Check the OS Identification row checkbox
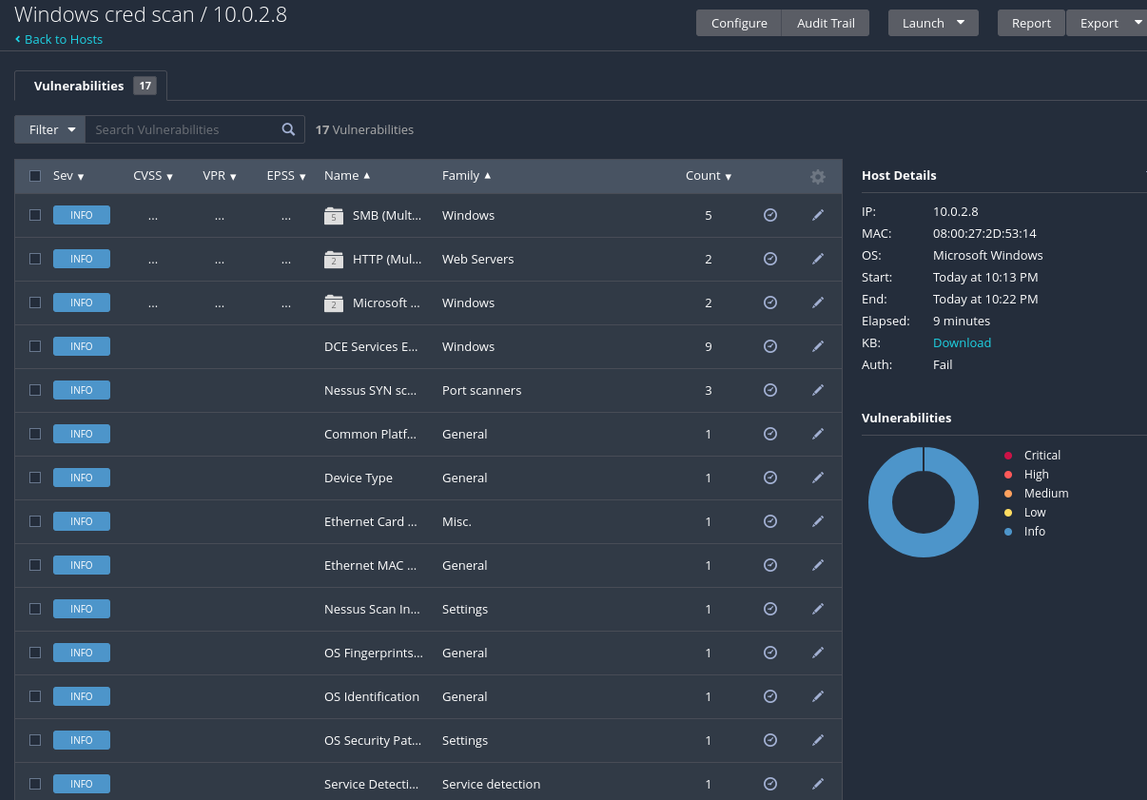1147x800 pixels. tap(35, 696)
